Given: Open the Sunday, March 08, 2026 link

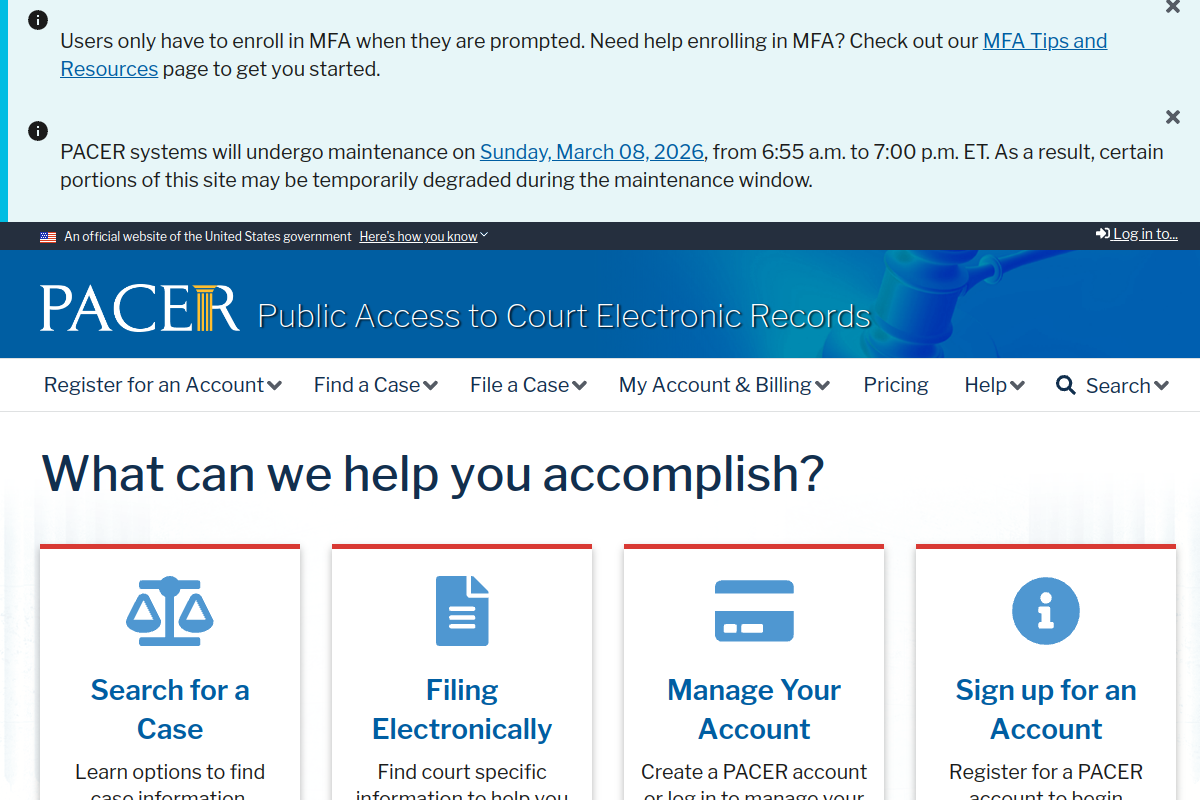Looking at the screenshot, I should click(592, 152).
